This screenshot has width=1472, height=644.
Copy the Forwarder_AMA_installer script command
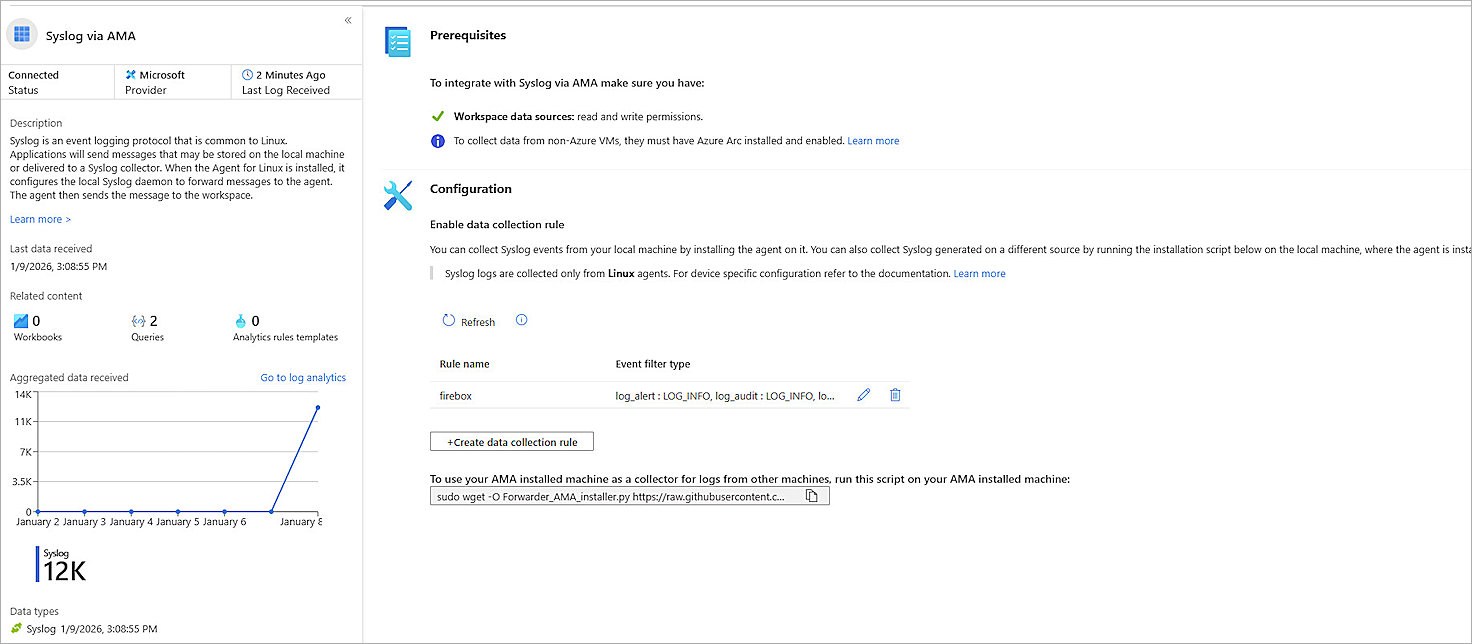pyautogui.click(x=812, y=496)
